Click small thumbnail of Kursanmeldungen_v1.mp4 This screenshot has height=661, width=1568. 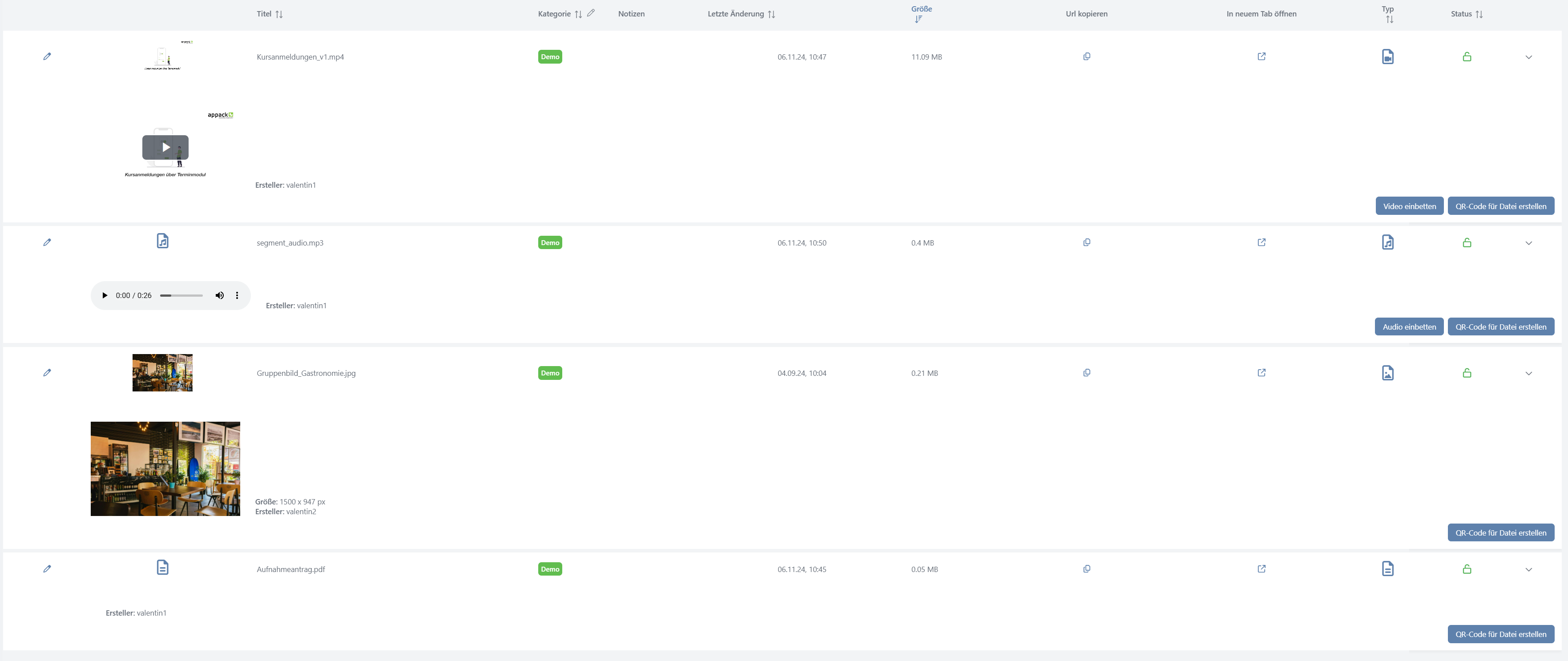click(162, 56)
